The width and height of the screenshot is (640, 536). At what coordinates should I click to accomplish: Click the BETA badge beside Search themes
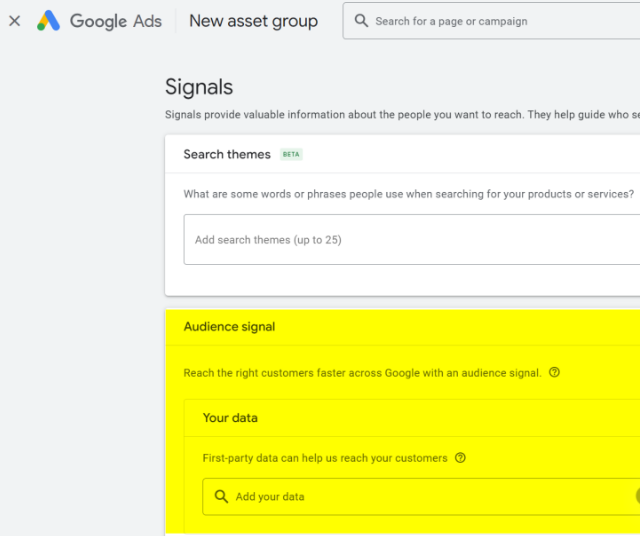point(291,155)
